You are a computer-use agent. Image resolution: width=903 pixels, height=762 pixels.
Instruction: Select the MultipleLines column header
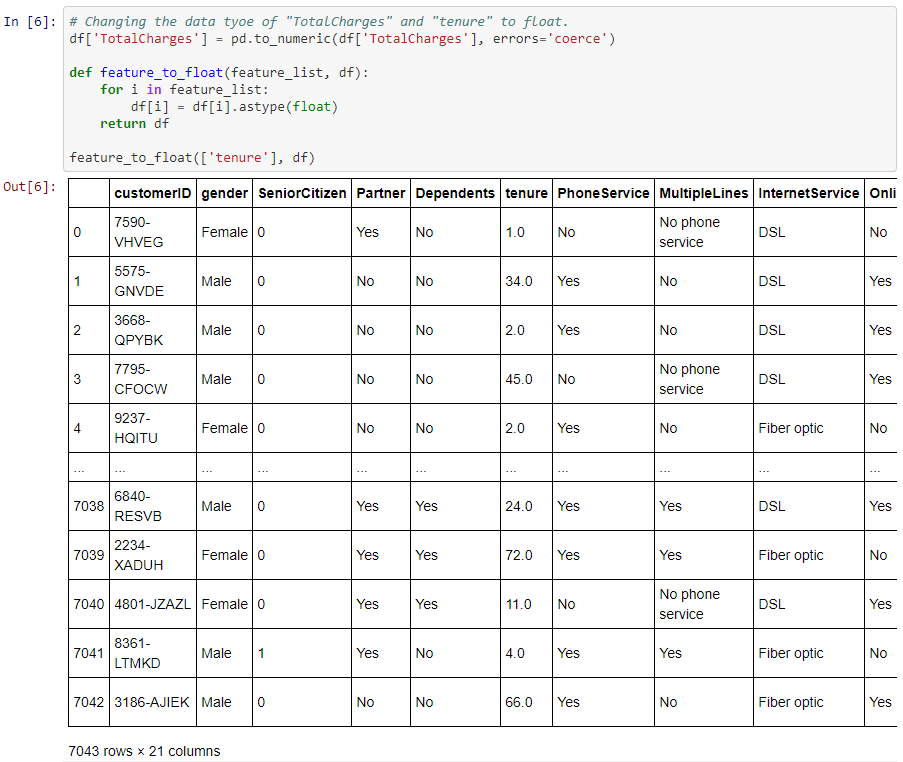pyautogui.click(x=703, y=193)
